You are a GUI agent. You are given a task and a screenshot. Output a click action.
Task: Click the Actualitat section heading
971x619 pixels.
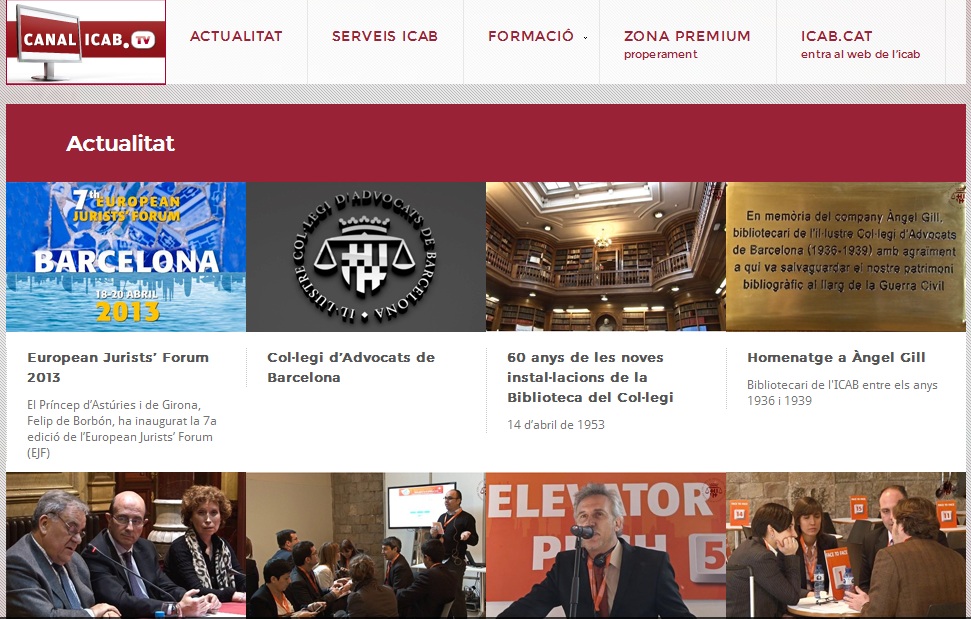tap(120, 143)
